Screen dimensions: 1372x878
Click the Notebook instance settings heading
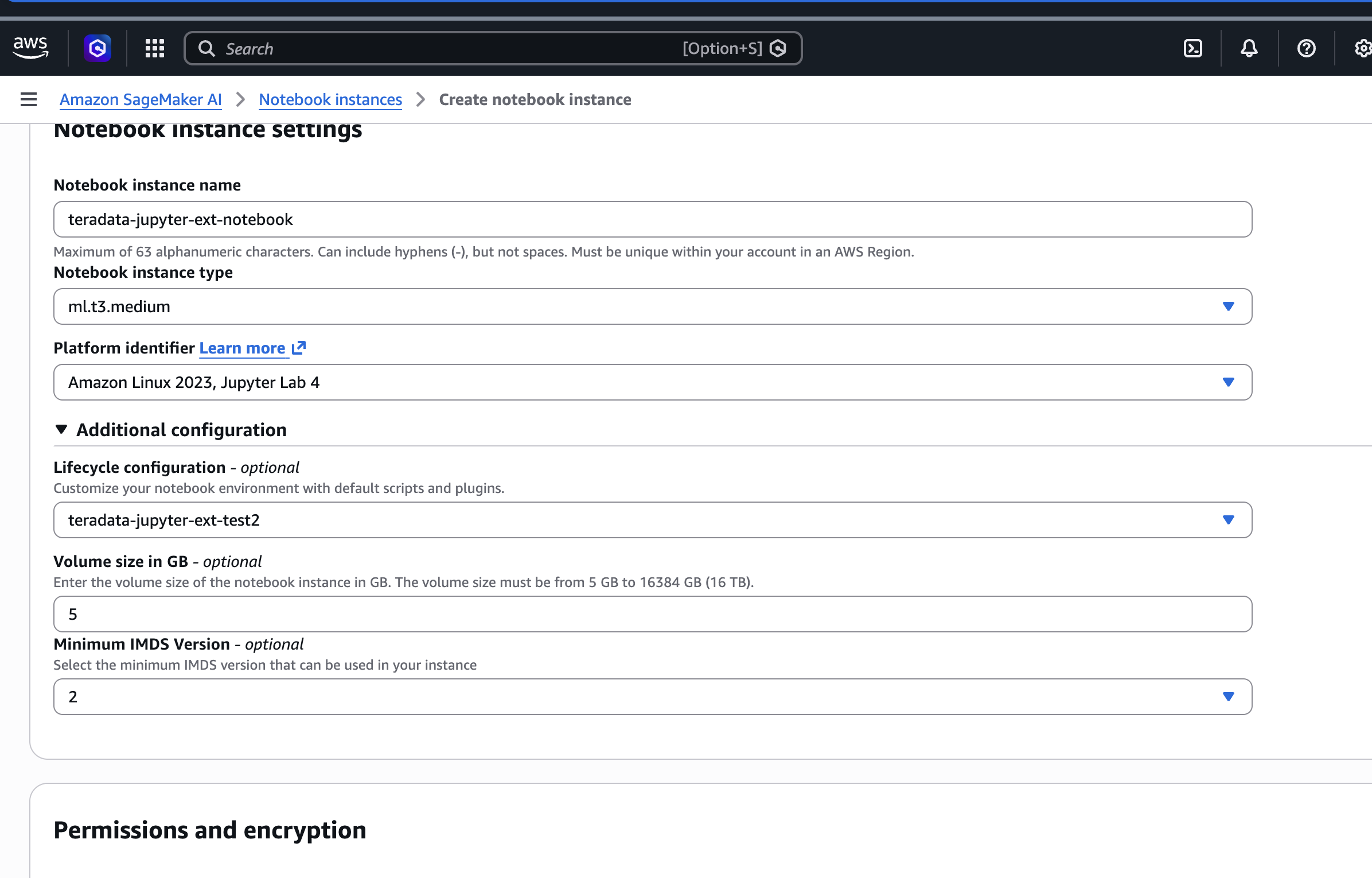tap(208, 131)
